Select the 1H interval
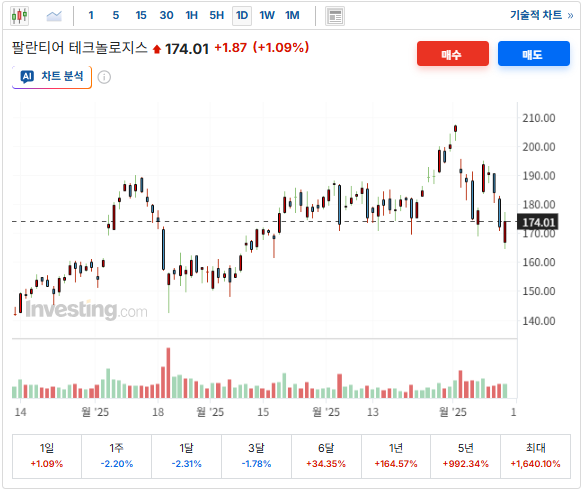Viewport: 581px width, 491px height. [x=192, y=16]
